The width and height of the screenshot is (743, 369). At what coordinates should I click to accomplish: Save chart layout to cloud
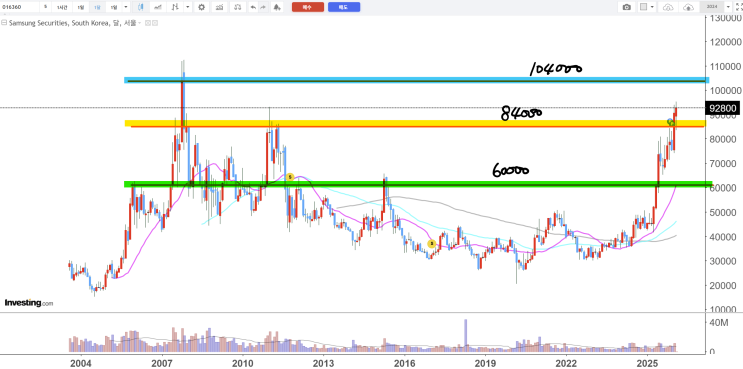[689, 7]
